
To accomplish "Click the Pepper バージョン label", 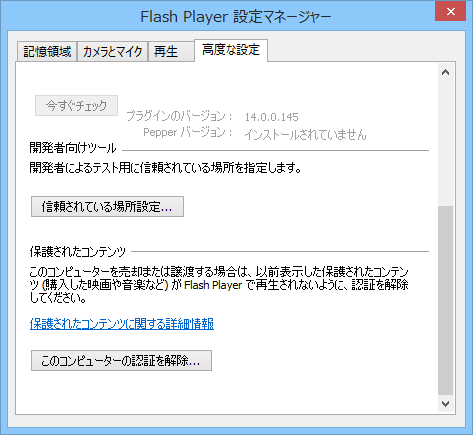I will point(188,132).
